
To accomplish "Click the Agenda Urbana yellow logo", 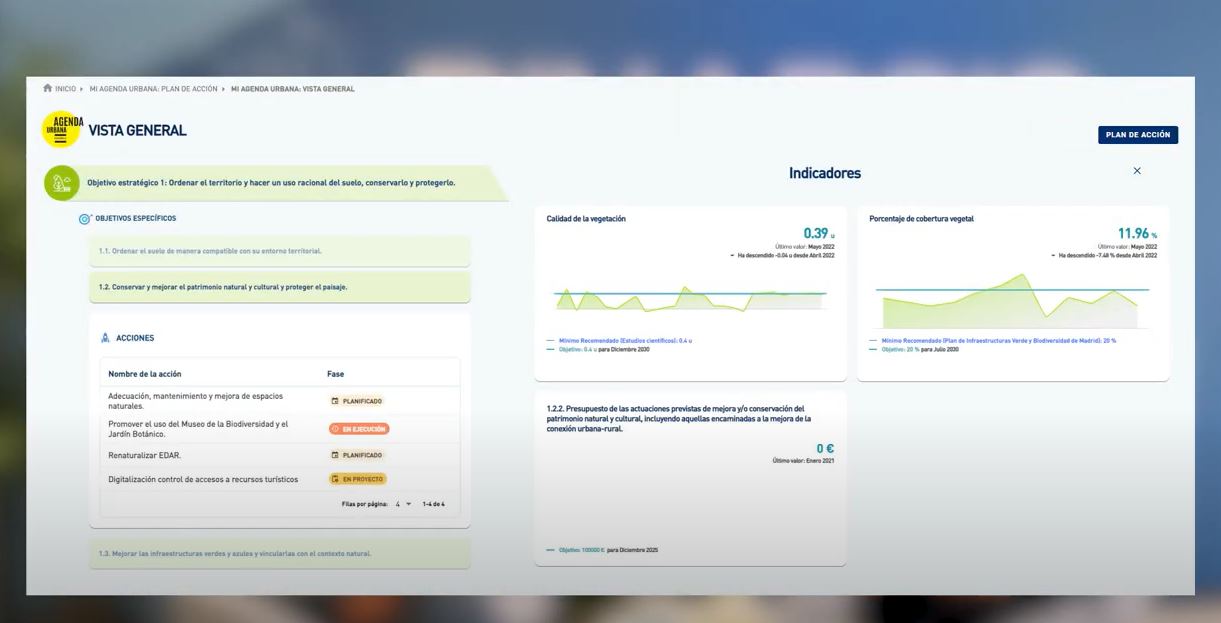I will (x=62, y=130).
